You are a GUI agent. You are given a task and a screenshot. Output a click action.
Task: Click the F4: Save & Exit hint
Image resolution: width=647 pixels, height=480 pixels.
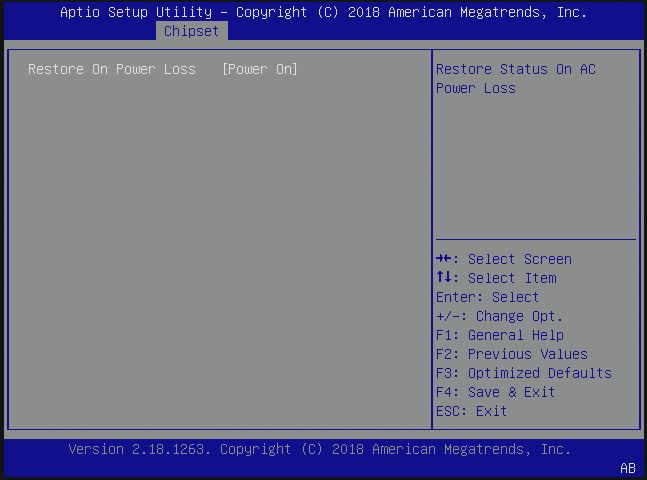click(496, 392)
